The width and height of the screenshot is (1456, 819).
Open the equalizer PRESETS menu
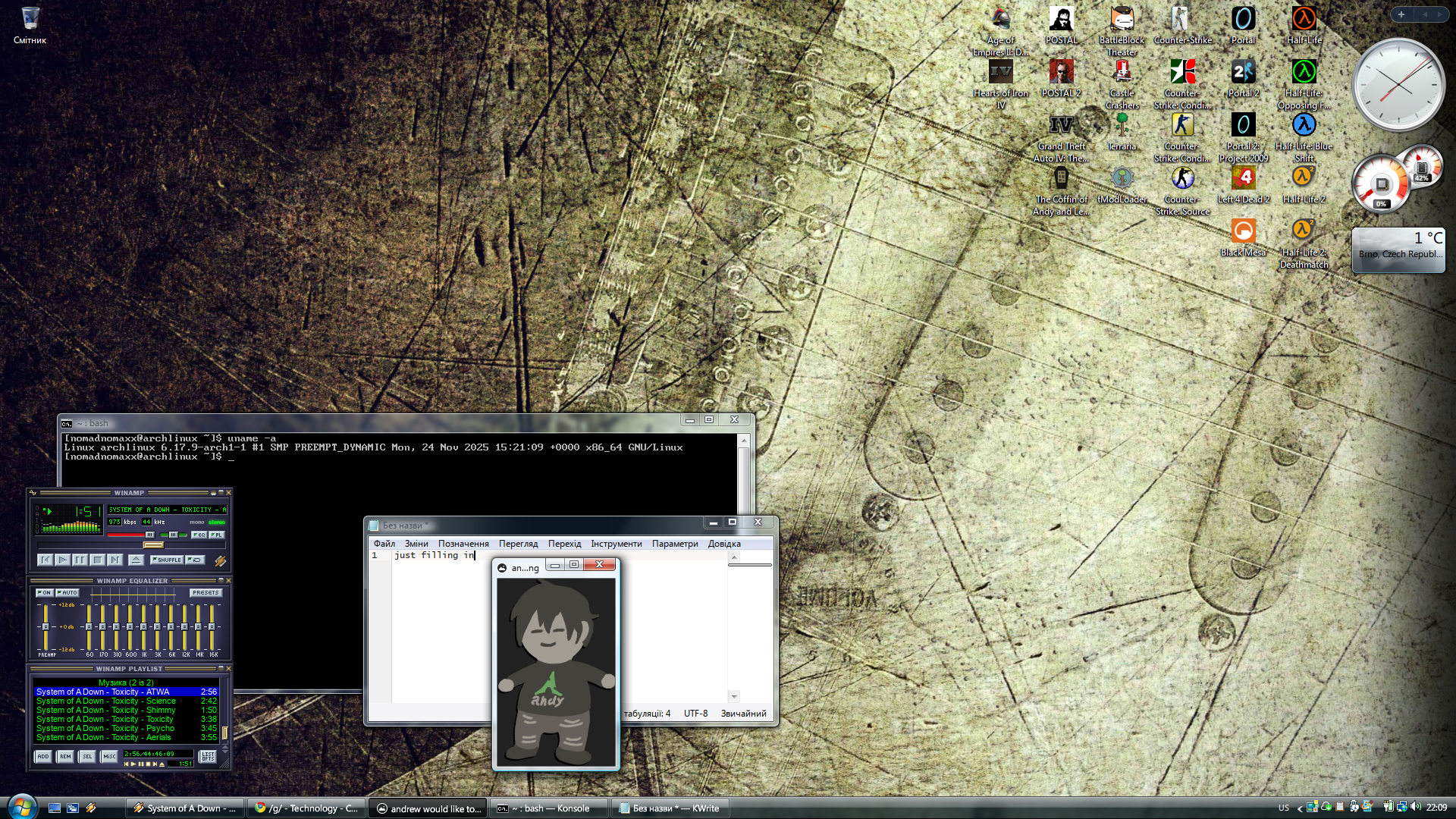[x=206, y=592]
